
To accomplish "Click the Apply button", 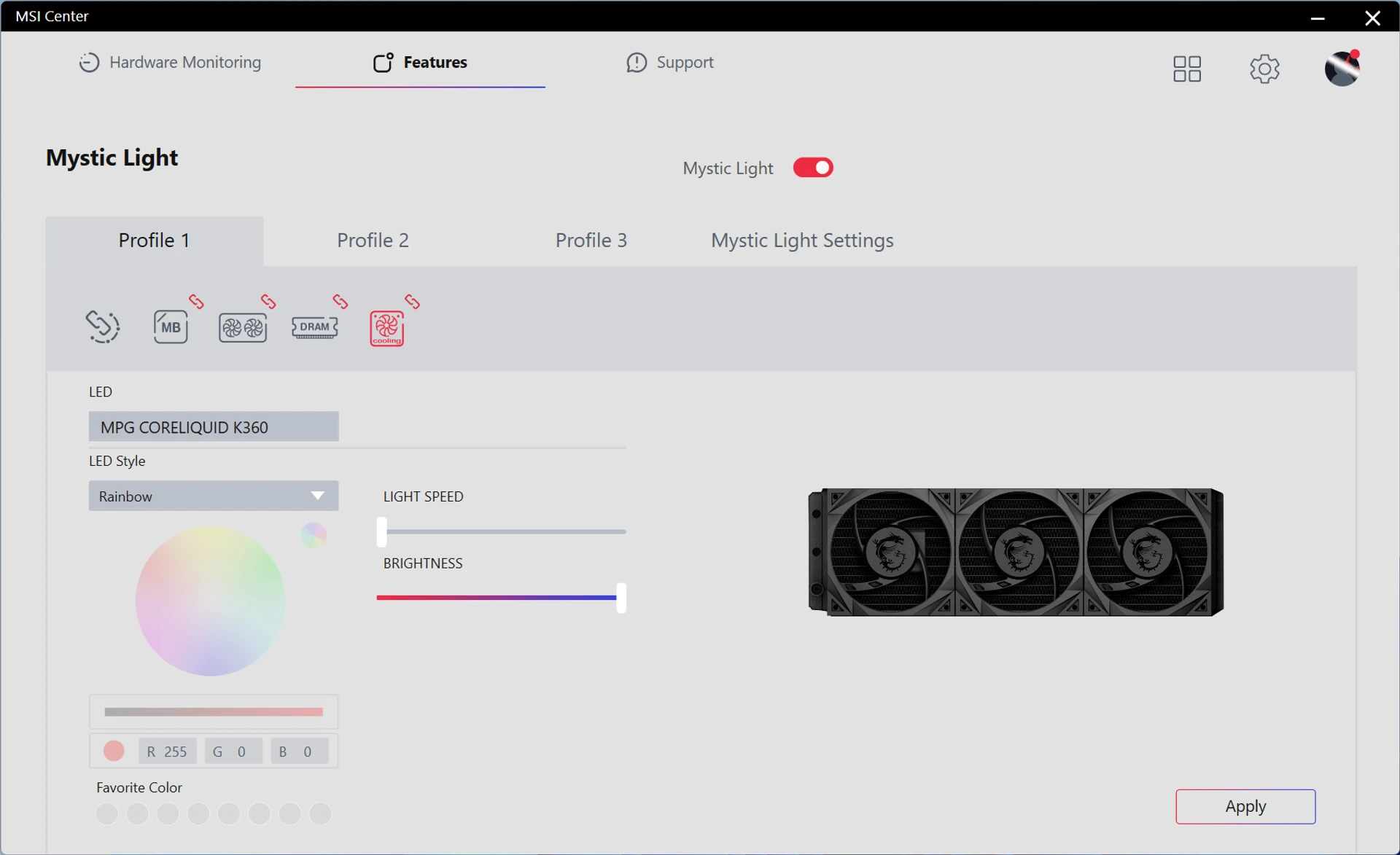I will pos(1245,806).
